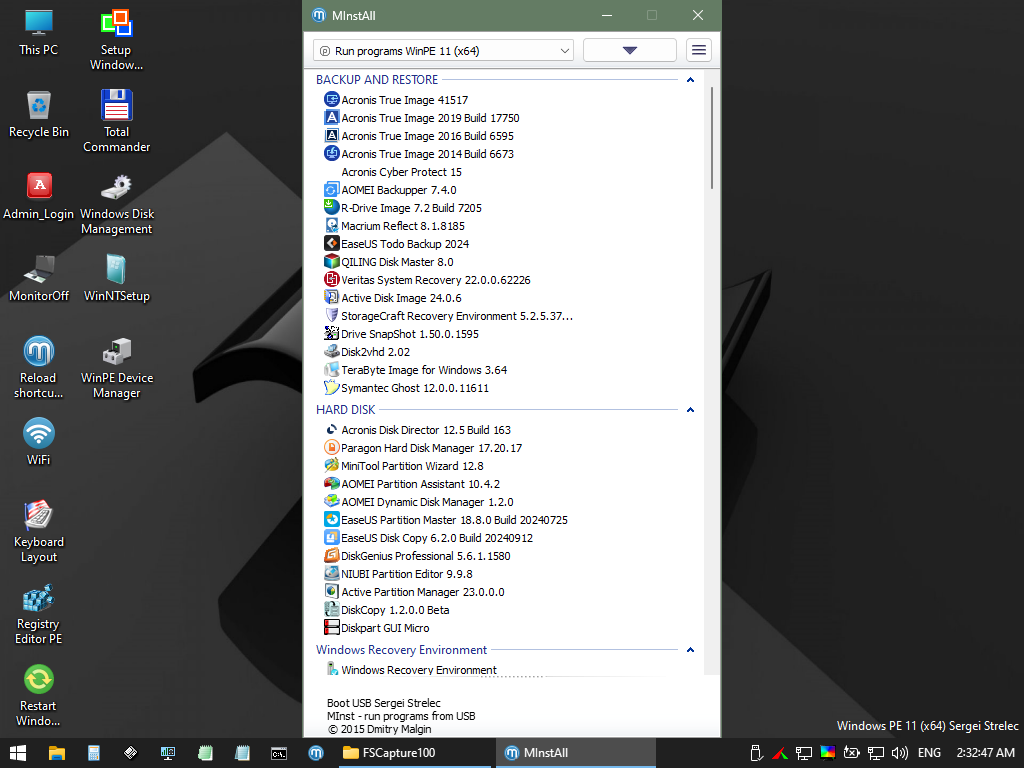Select Active Partition Manager 23.0.0.0

point(414,592)
